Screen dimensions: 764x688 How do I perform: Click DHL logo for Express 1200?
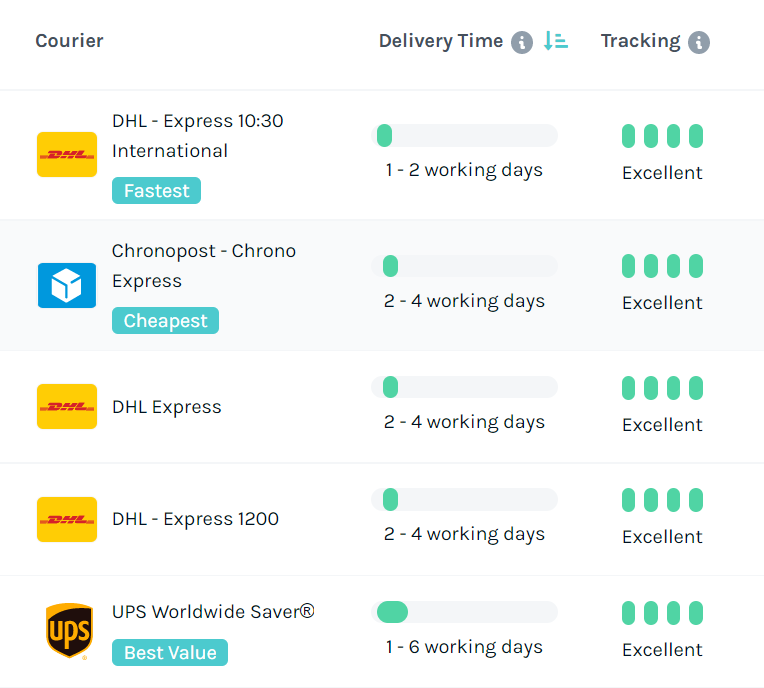pyautogui.click(x=67, y=519)
